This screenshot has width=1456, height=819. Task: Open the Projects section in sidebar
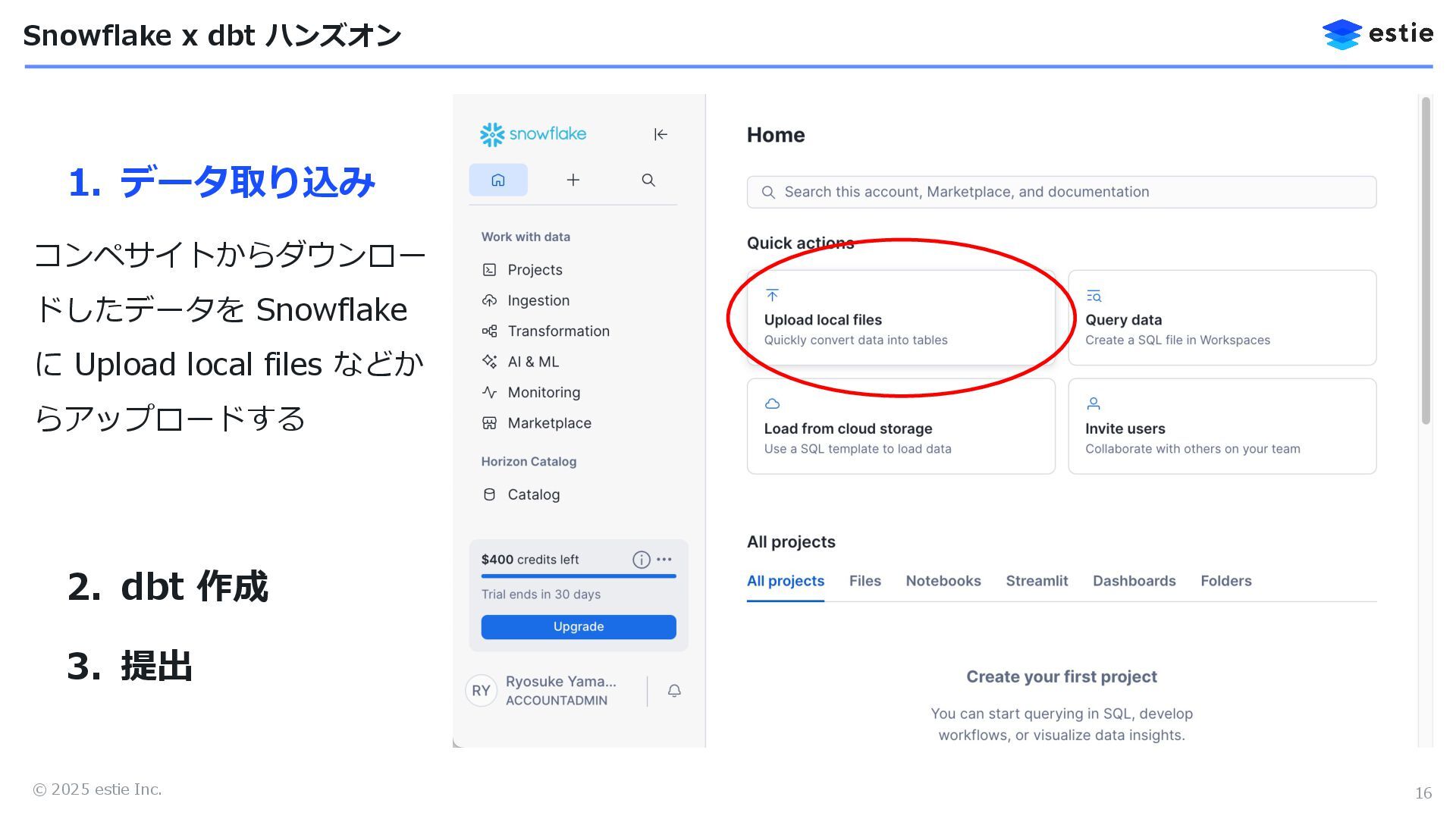coord(535,270)
